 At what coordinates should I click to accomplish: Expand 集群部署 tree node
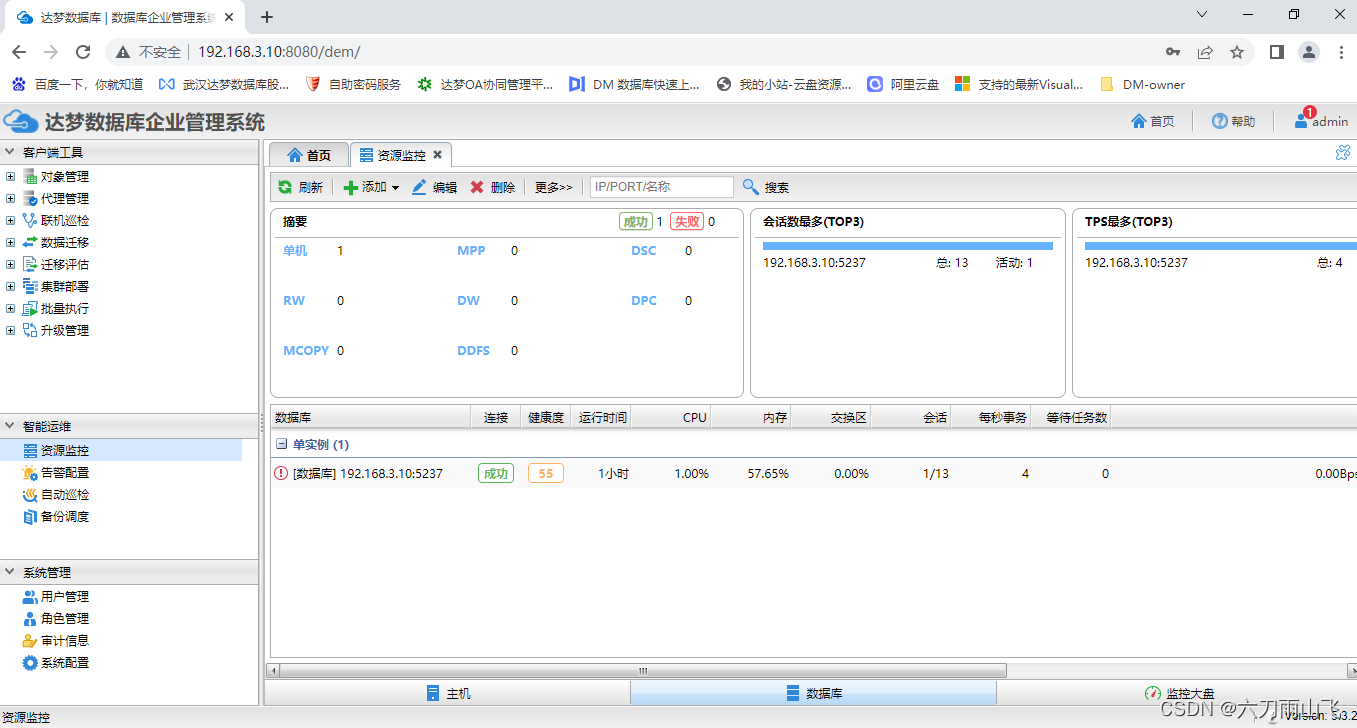coord(11,286)
